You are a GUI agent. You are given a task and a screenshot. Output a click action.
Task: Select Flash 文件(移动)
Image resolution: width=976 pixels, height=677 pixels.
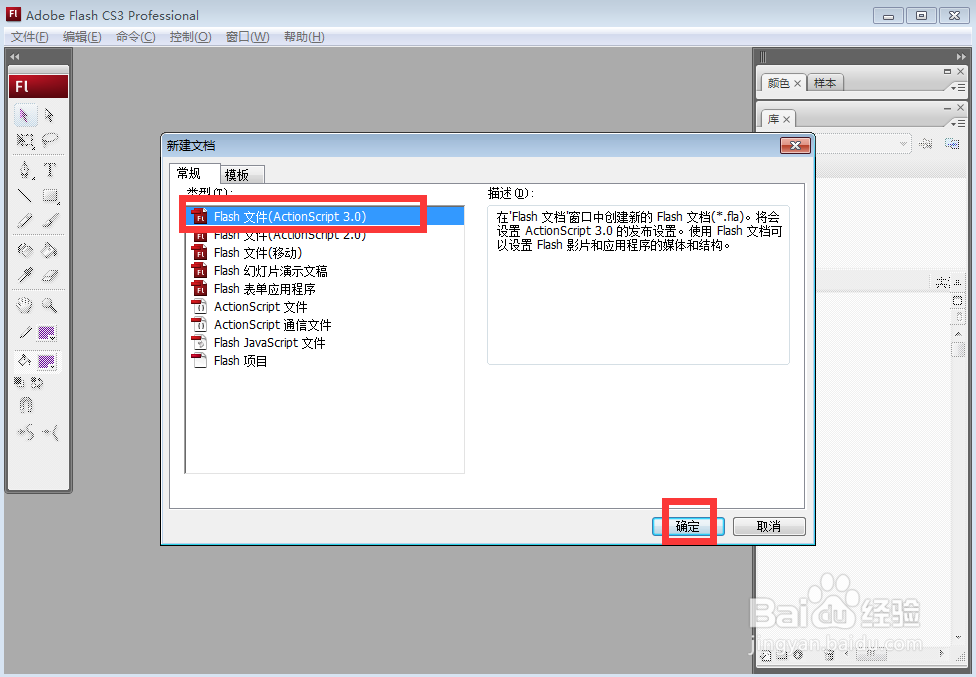point(325,253)
